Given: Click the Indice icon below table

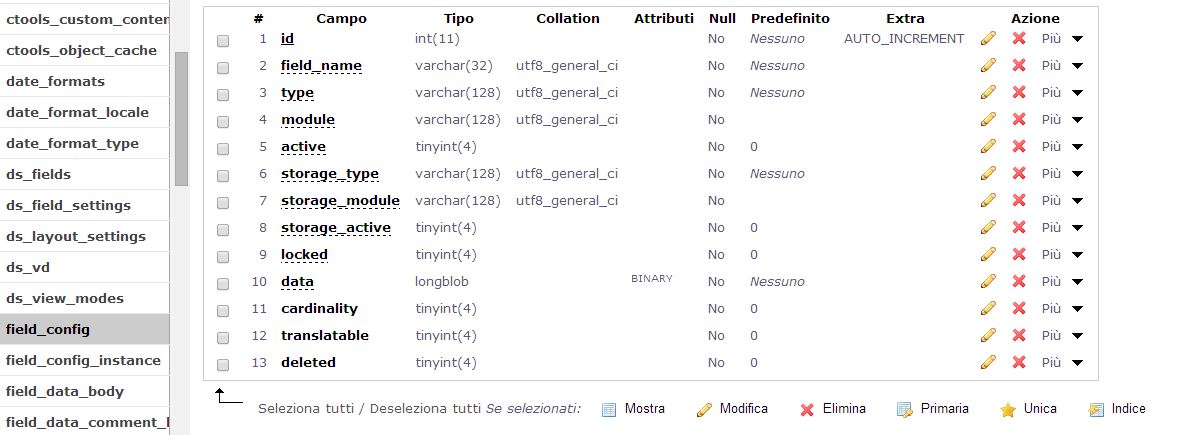Looking at the screenshot, I should (1096, 410).
